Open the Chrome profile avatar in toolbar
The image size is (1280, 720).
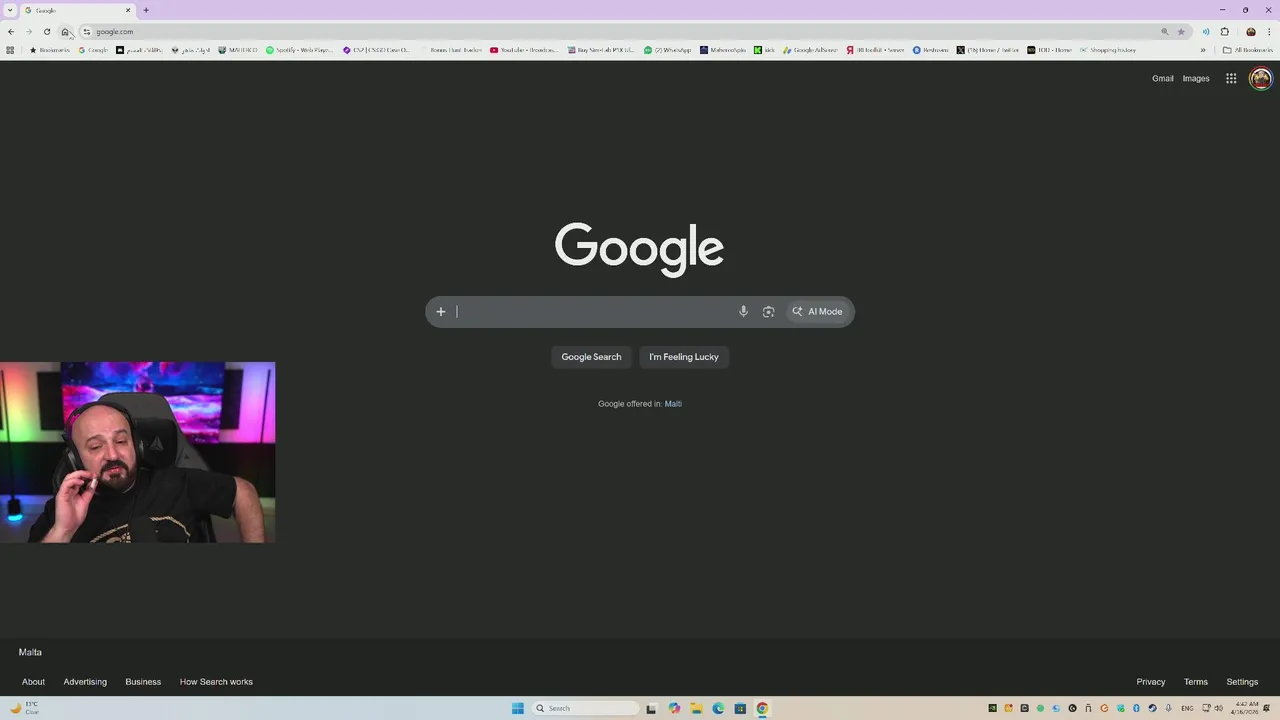(x=1251, y=31)
